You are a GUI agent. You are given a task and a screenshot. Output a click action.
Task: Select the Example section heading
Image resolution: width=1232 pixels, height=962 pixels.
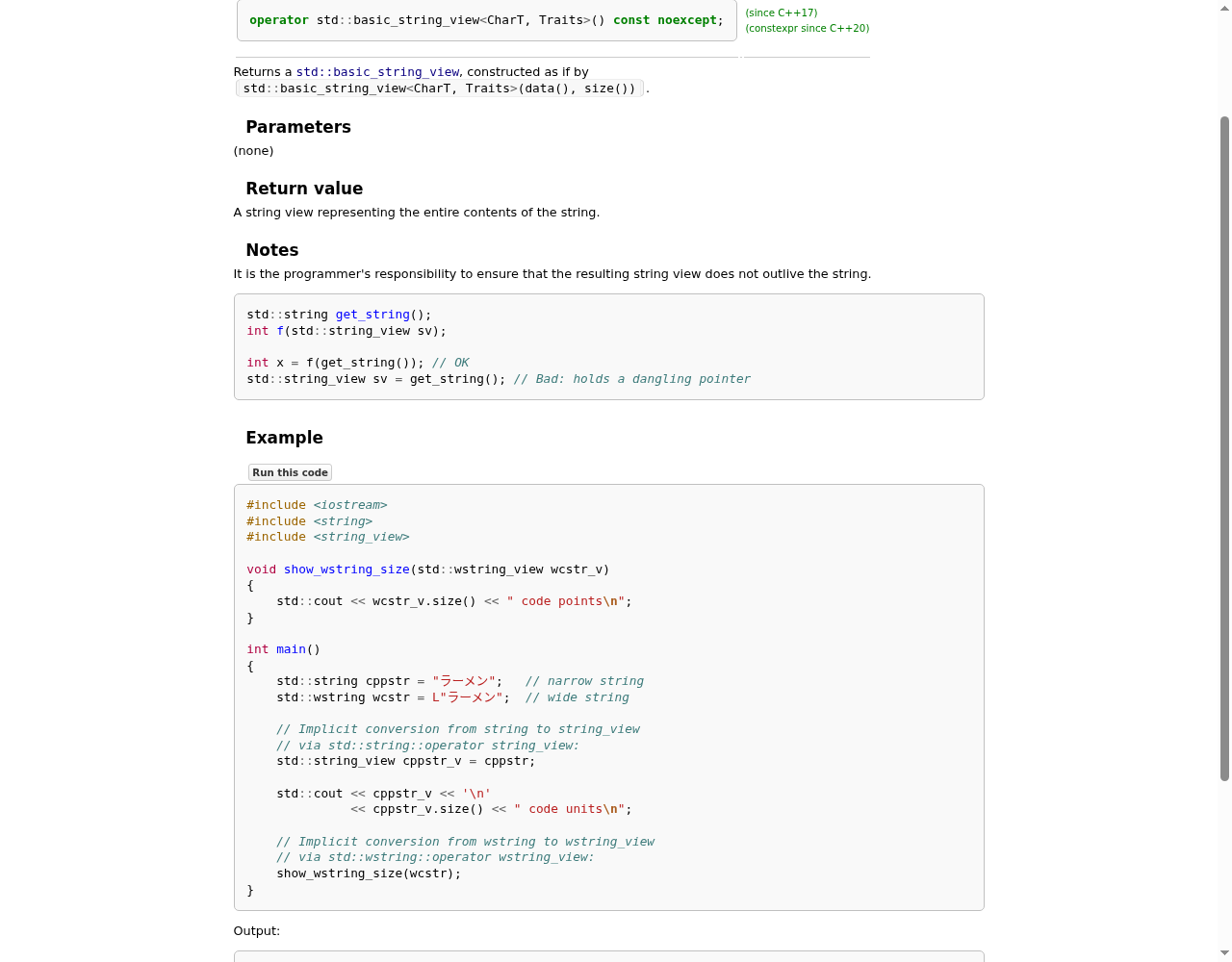[x=284, y=438]
